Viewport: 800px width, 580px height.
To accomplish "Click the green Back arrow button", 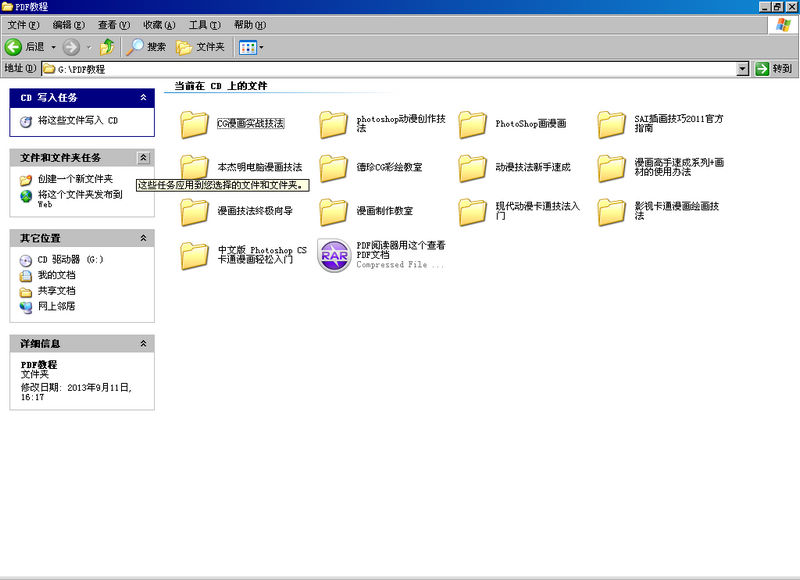I will 13,47.
